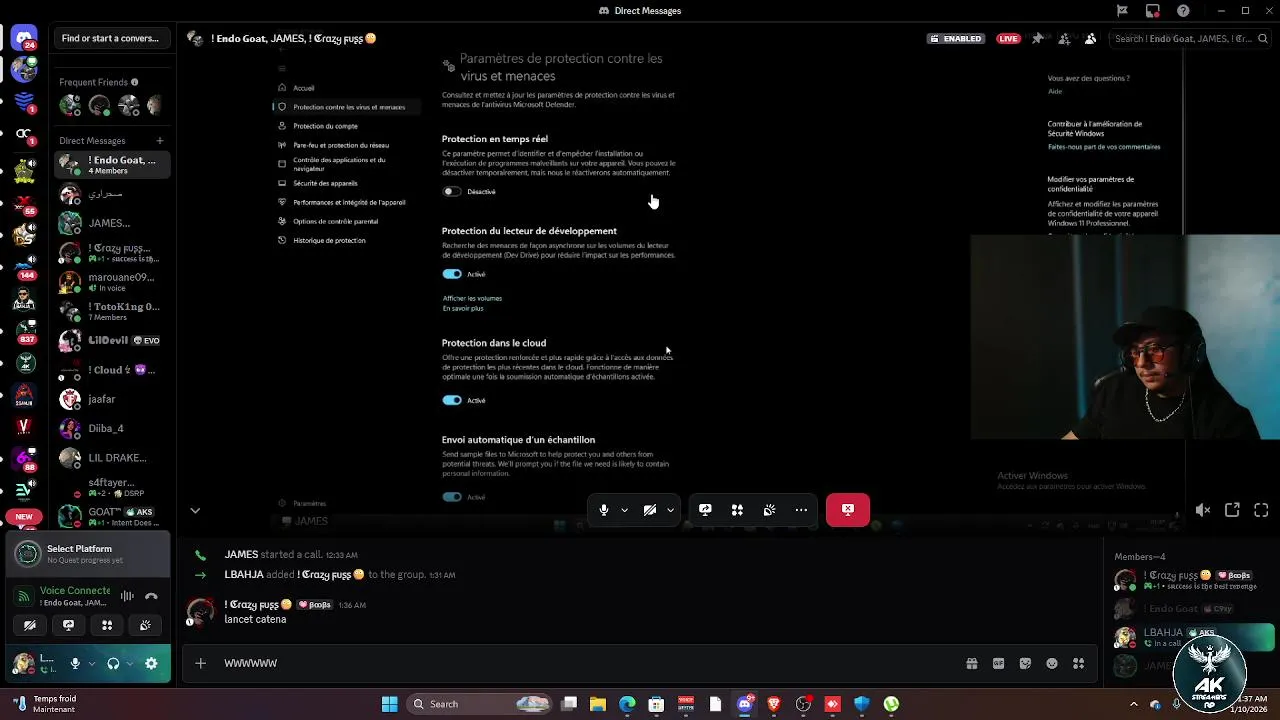Select Pare-feu et protection du réseau item

[341, 145]
